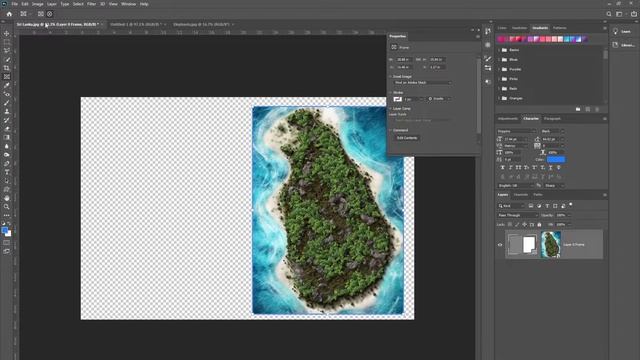Expand the Oranges gradient folder
The width and height of the screenshot is (640, 360).
(499, 98)
